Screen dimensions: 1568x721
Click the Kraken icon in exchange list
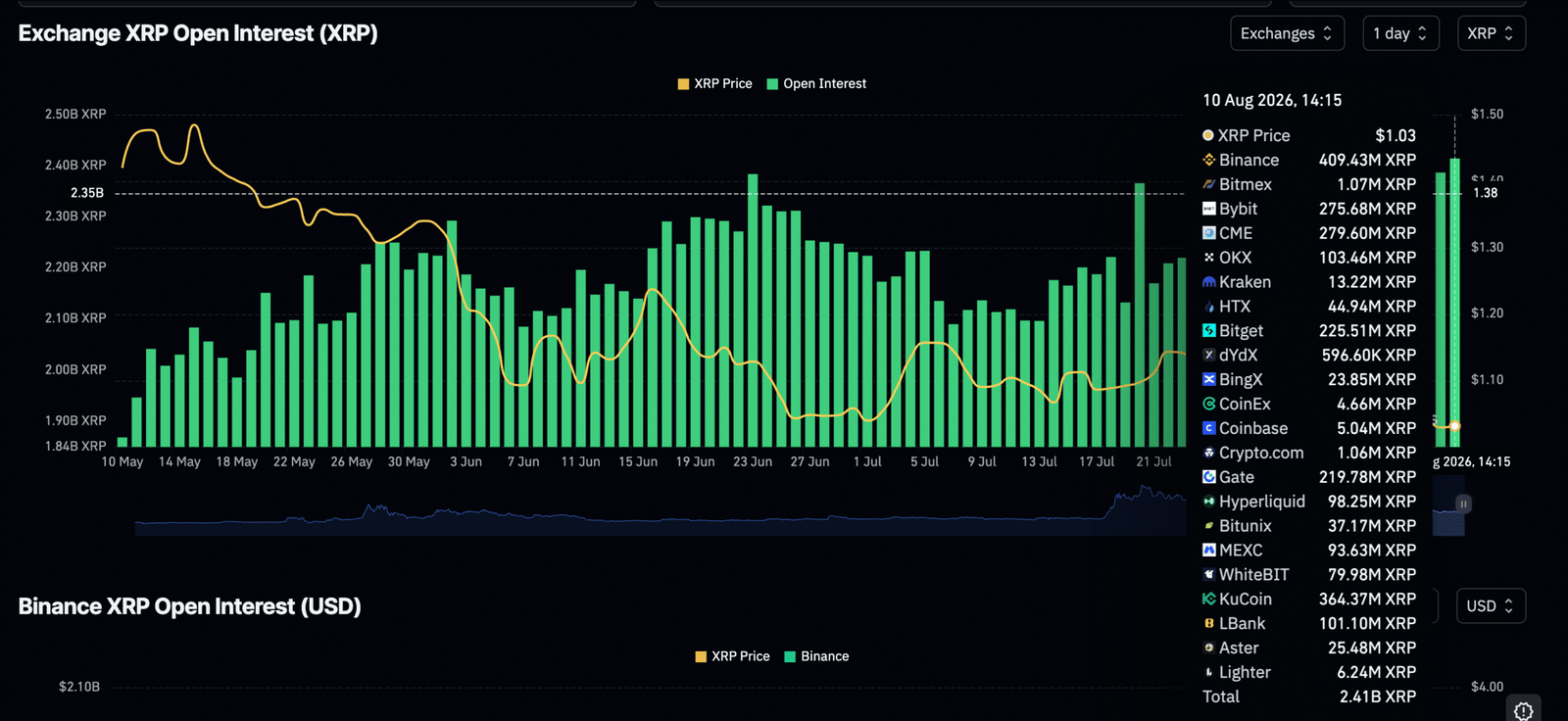coord(1209,282)
